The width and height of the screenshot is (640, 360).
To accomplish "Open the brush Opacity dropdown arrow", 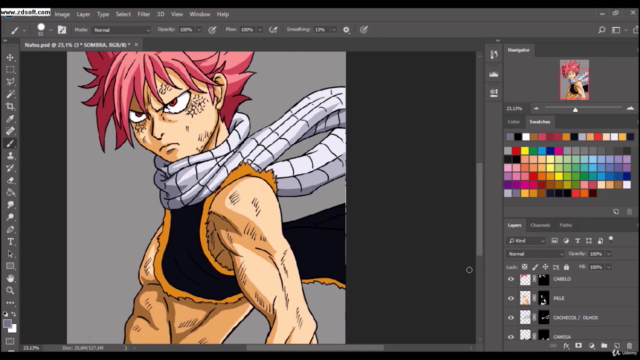I will click(x=199, y=30).
